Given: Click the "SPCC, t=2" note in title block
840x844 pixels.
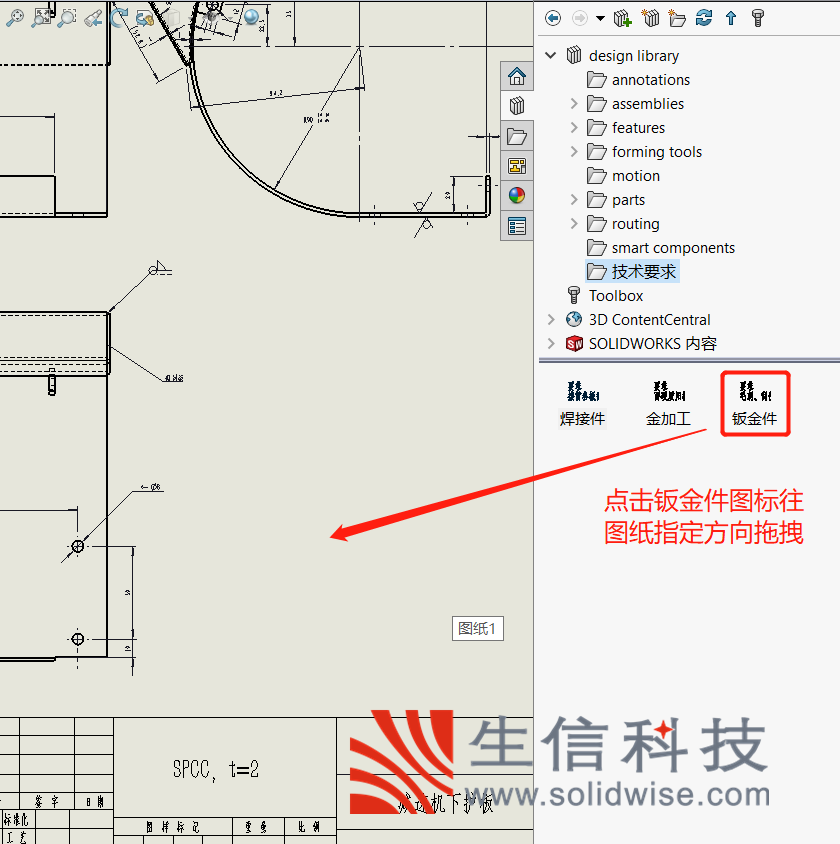Looking at the screenshot, I should (216, 769).
